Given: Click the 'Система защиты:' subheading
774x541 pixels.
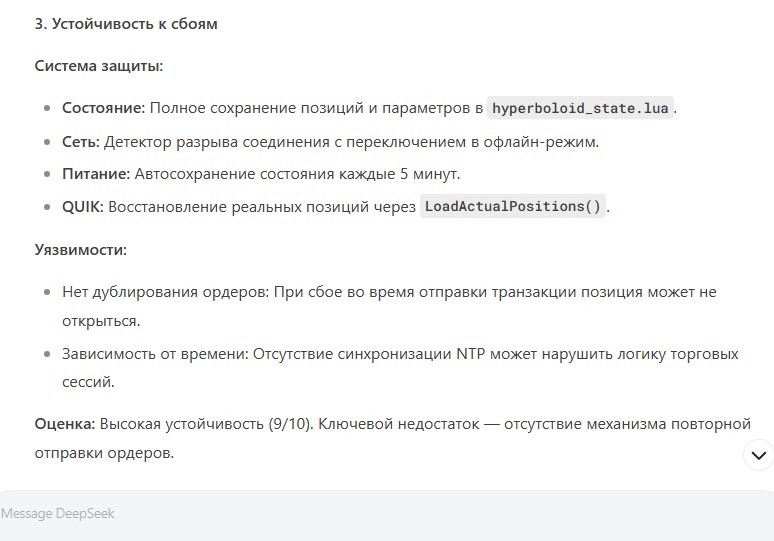Looking at the screenshot, I should [x=99, y=66].
